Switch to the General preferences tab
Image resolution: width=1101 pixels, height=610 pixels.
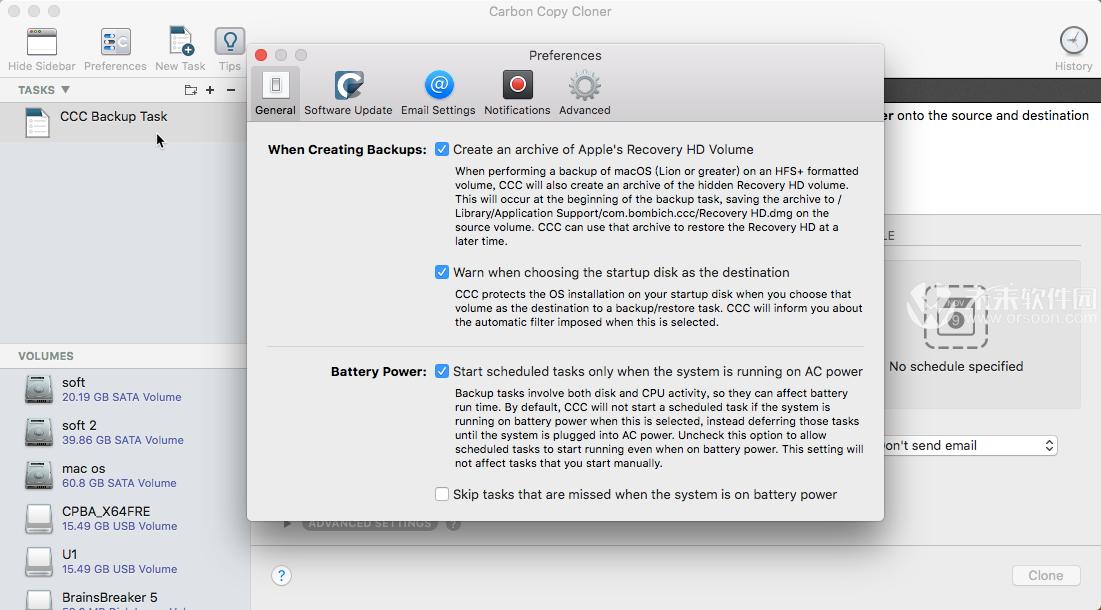[x=275, y=92]
